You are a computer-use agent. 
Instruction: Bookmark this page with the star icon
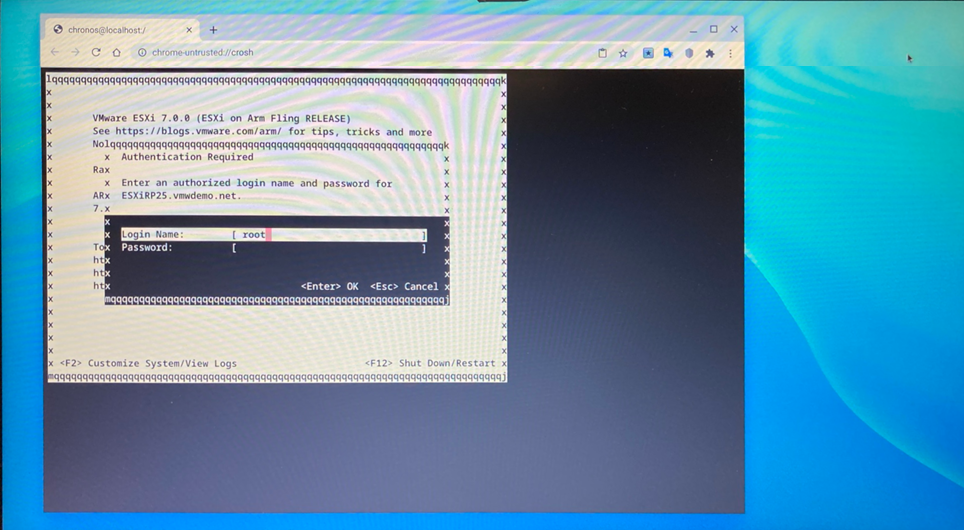(x=623, y=53)
